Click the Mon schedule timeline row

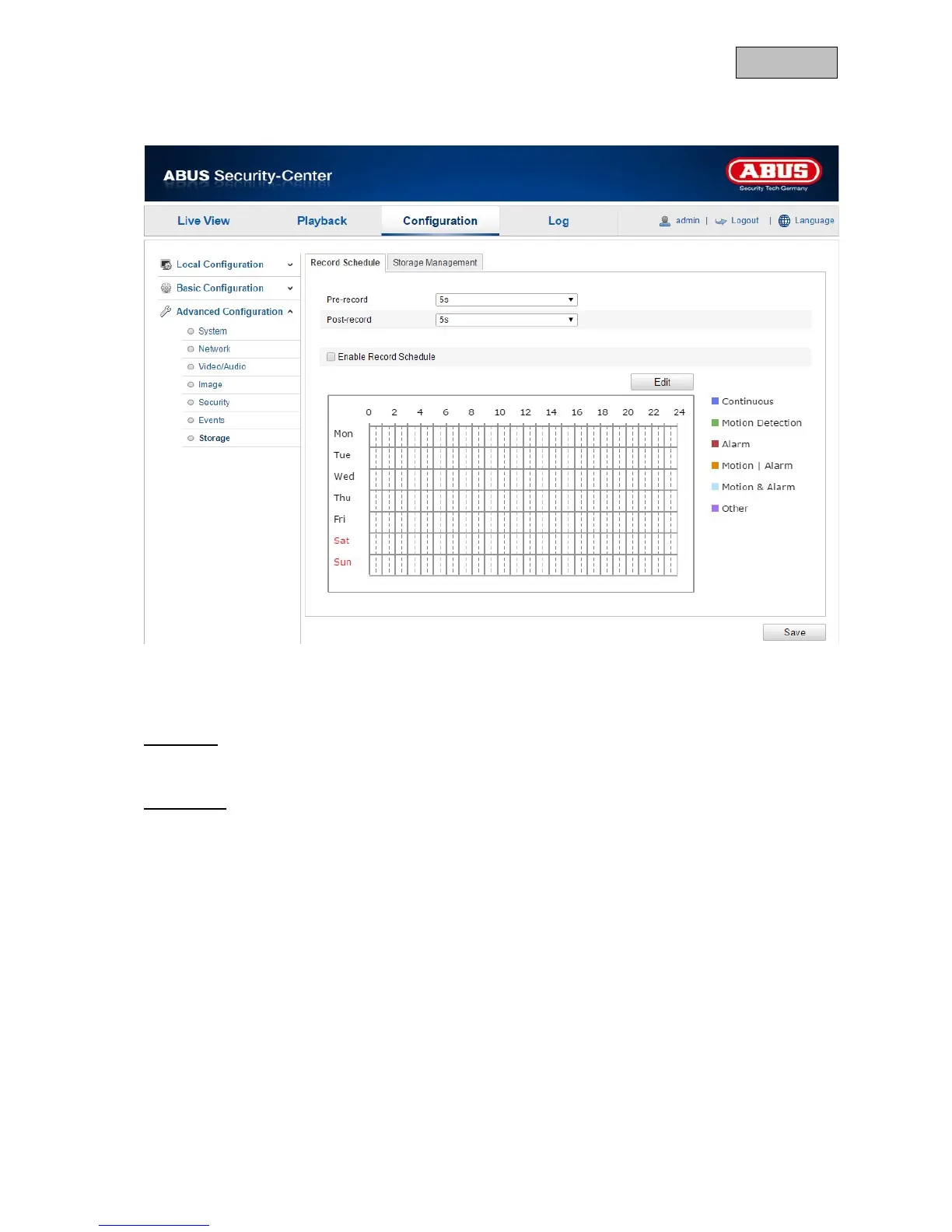[x=523, y=436]
